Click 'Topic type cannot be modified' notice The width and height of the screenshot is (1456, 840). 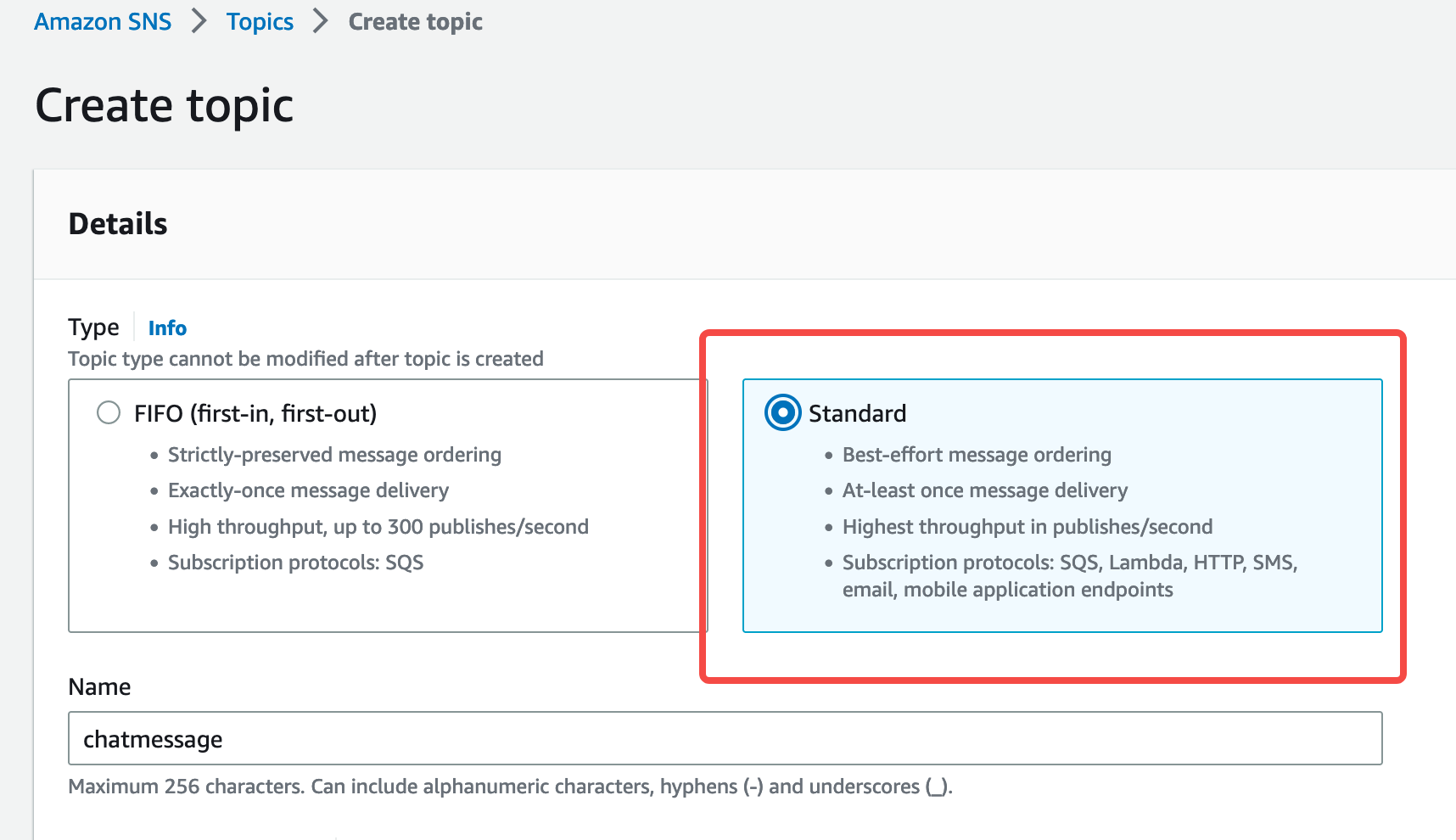pyautogui.click(x=305, y=359)
